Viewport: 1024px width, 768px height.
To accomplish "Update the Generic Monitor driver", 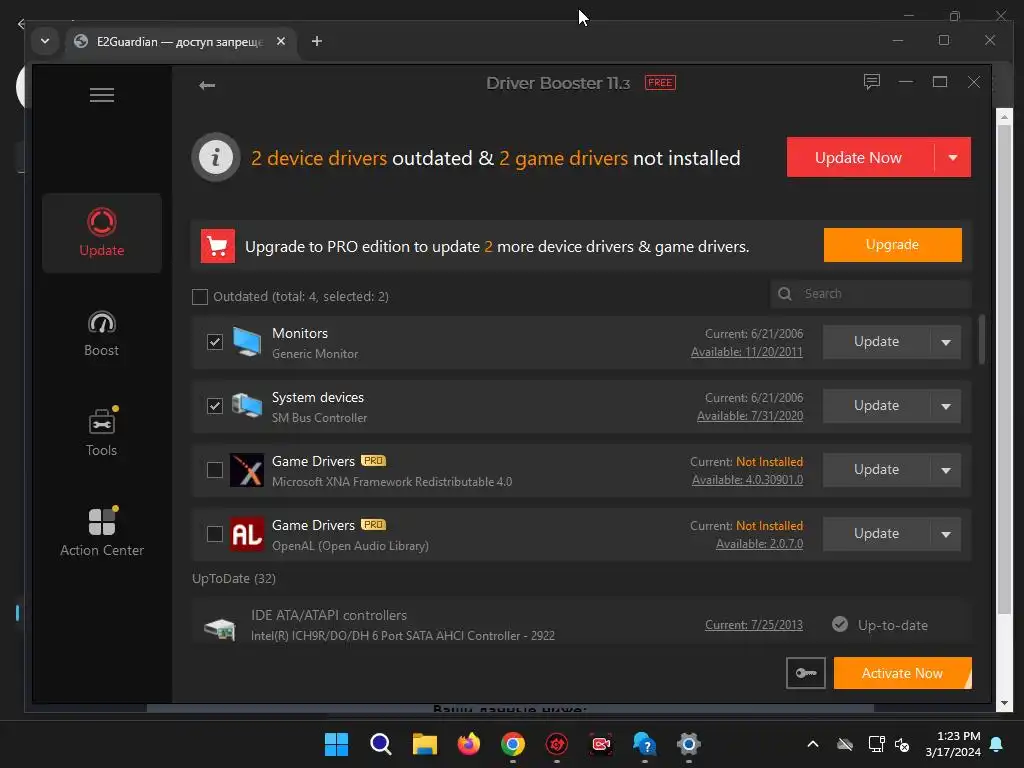I will point(876,342).
